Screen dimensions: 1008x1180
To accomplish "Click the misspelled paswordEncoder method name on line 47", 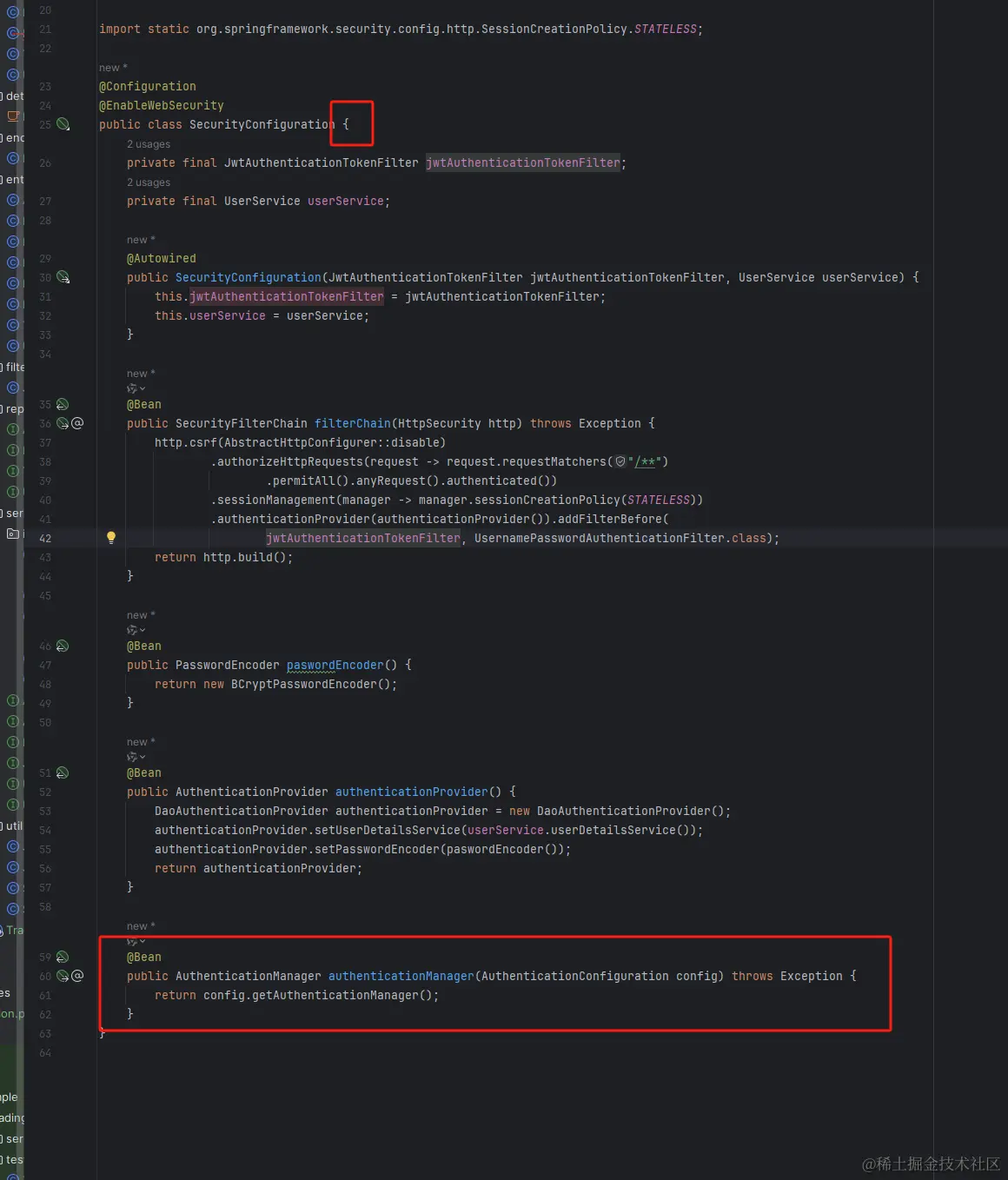I will tap(335, 665).
